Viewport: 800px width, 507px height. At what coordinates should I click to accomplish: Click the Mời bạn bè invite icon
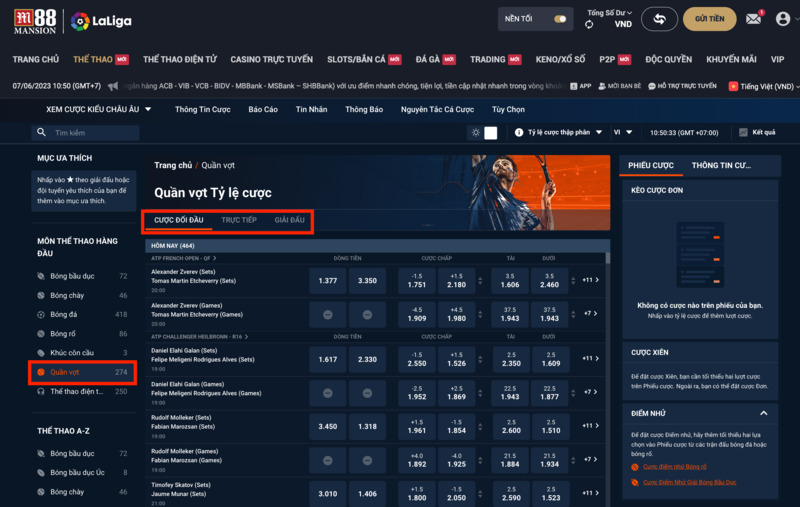point(602,86)
